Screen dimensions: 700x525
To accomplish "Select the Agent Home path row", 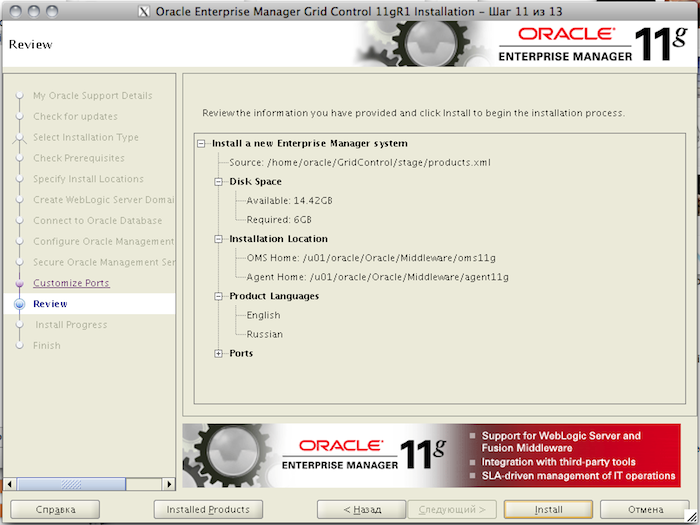I will point(377,277).
